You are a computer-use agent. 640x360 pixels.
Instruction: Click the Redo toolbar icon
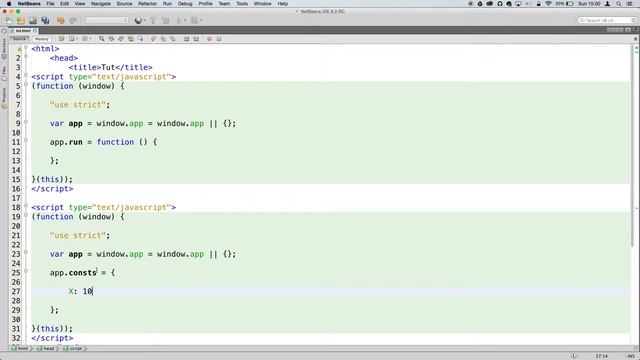[x=73, y=20]
